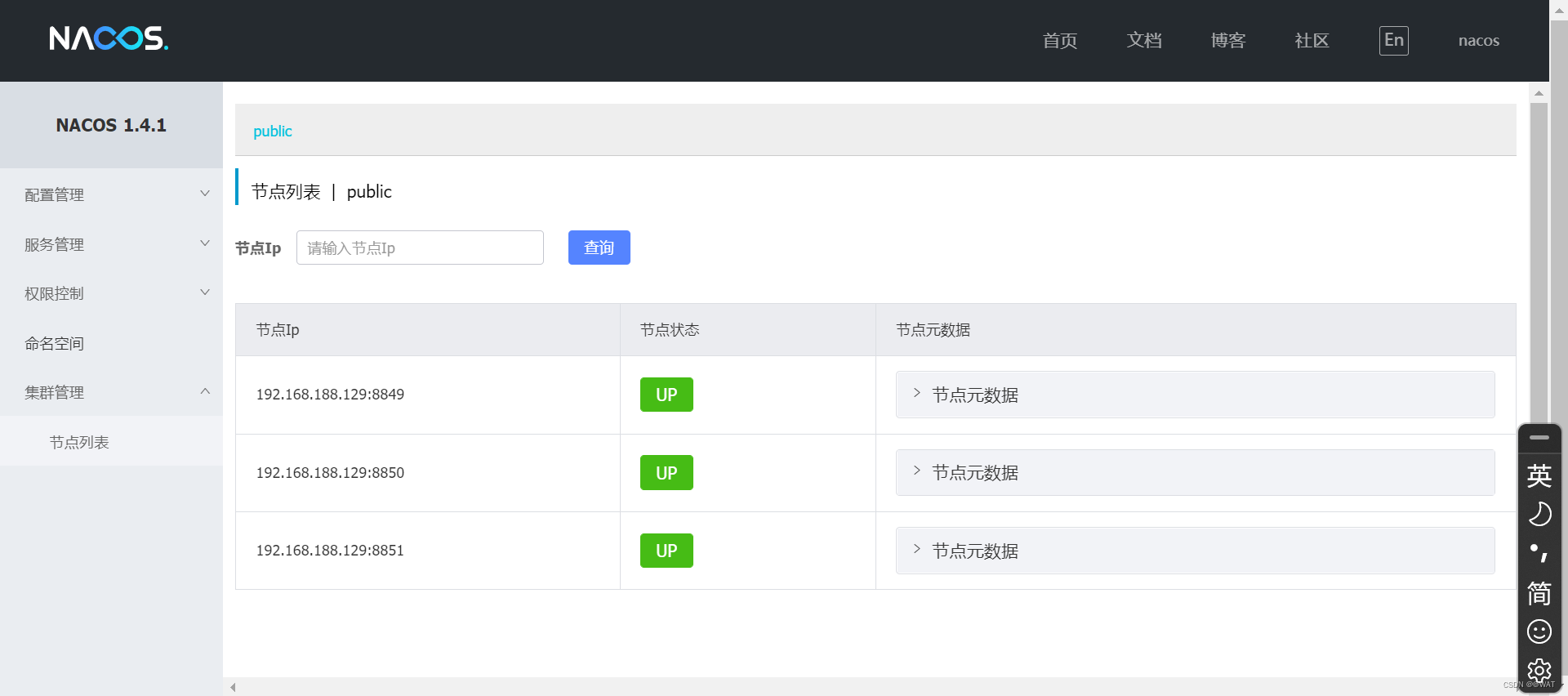The width and height of the screenshot is (1568, 696).
Task: Select 节点列表 sidebar item
Action: pyautogui.click(x=79, y=442)
